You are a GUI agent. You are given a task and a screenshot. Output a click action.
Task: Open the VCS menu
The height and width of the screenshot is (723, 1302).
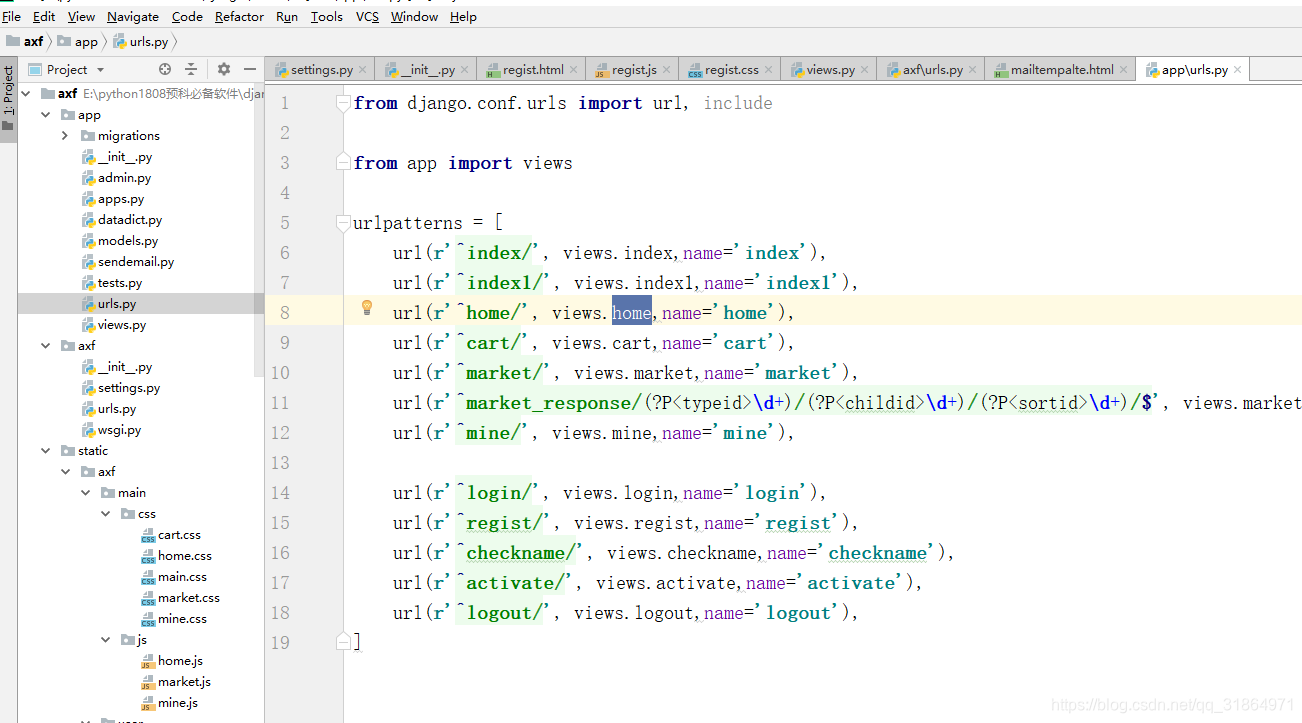(x=367, y=16)
